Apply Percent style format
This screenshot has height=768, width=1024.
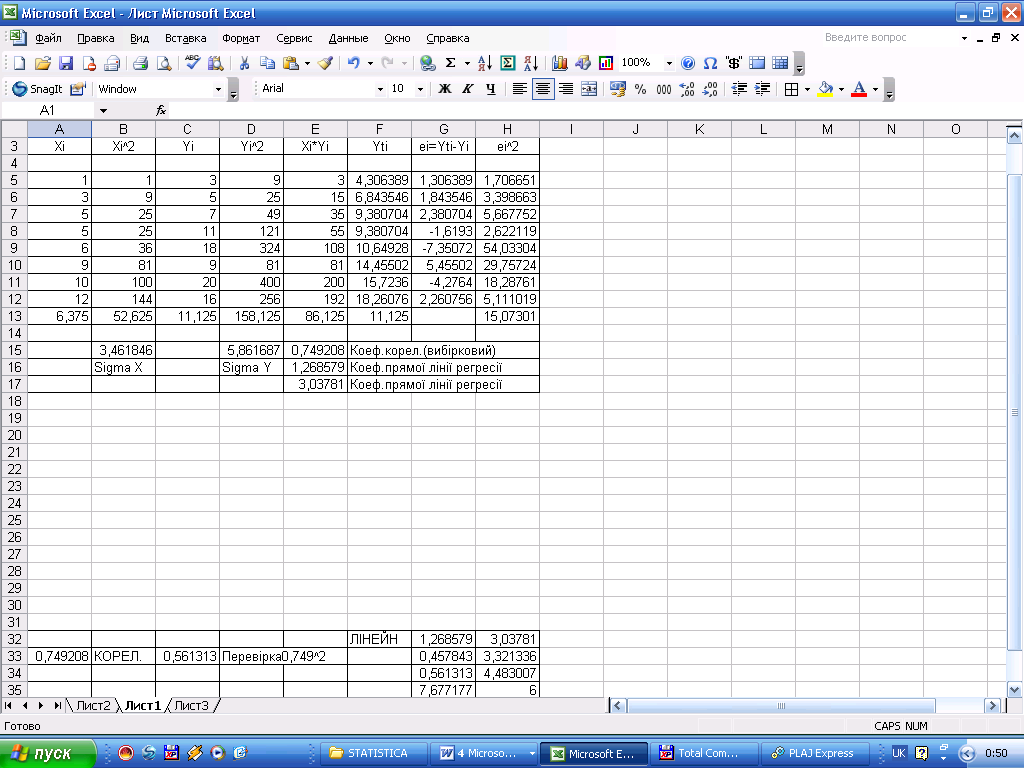tap(641, 89)
